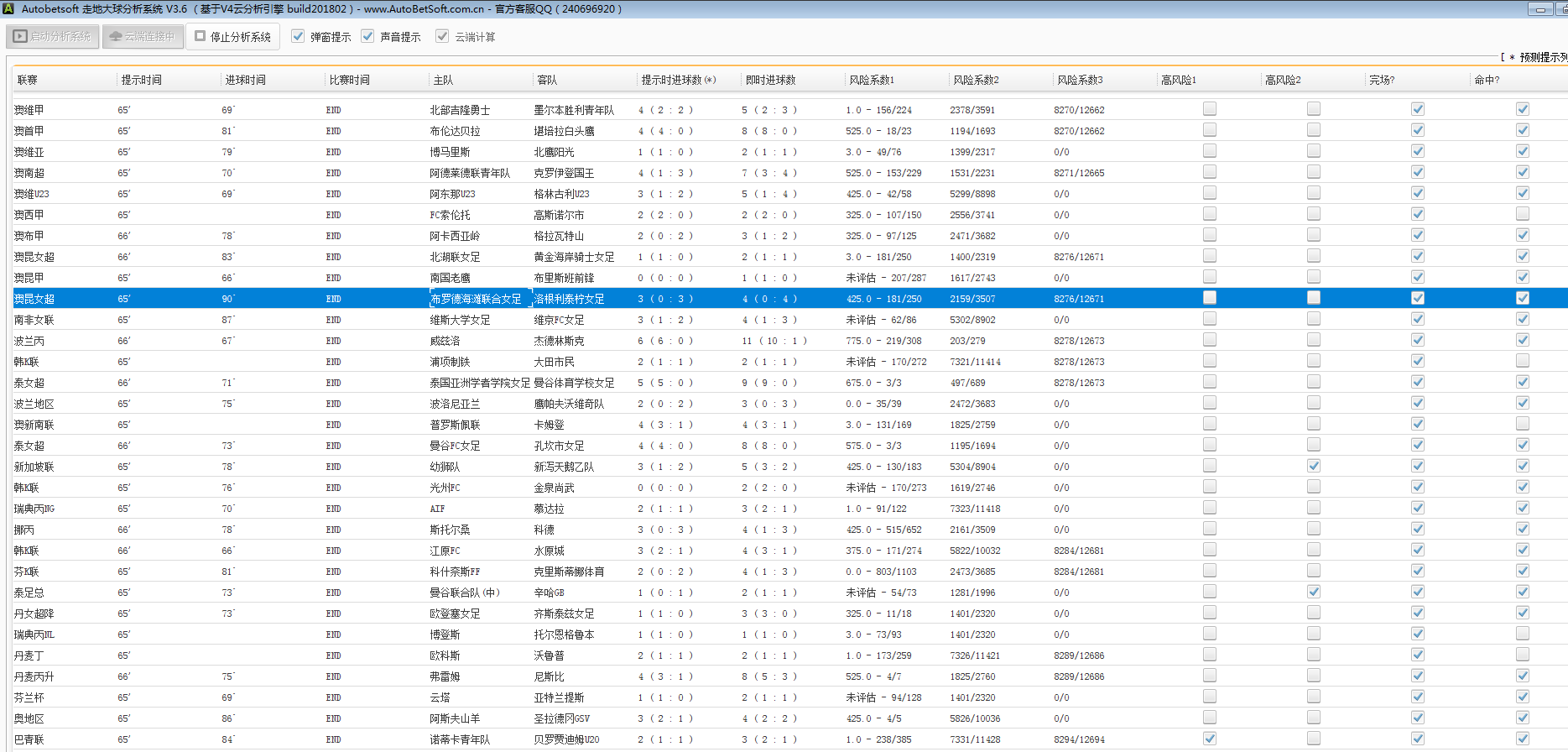
Task: Click the Autobetsoft app icon in title bar
Action: pos(9,9)
